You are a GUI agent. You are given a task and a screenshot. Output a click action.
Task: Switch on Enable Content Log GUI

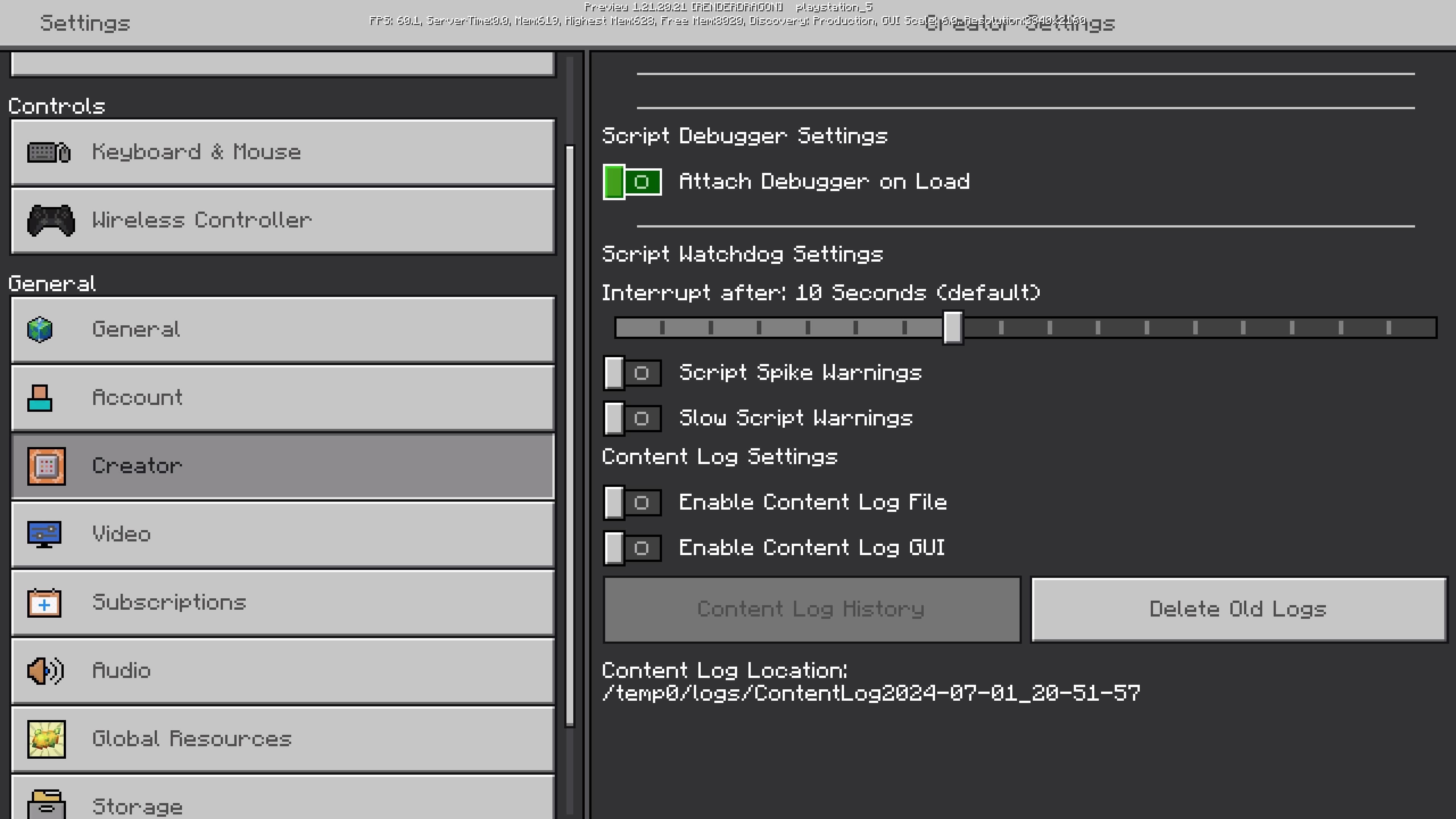pyautogui.click(x=632, y=548)
